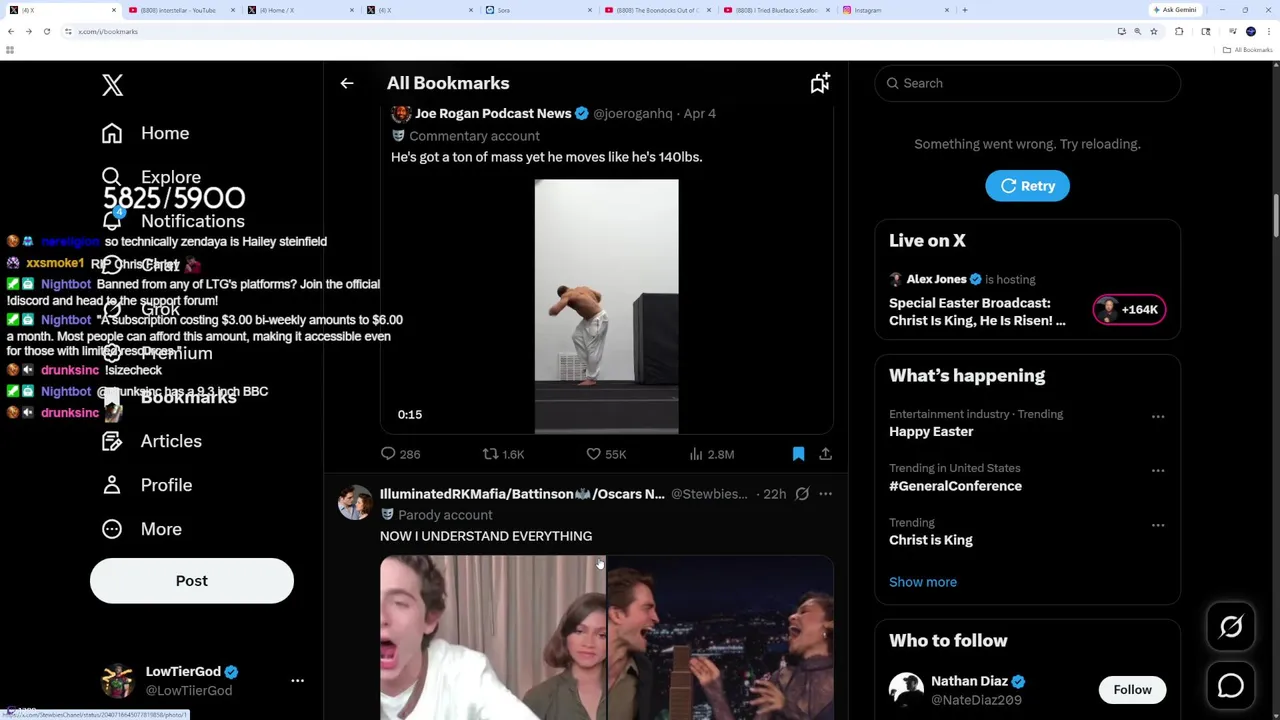Open Home in the X sidebar

coord(145,133)
